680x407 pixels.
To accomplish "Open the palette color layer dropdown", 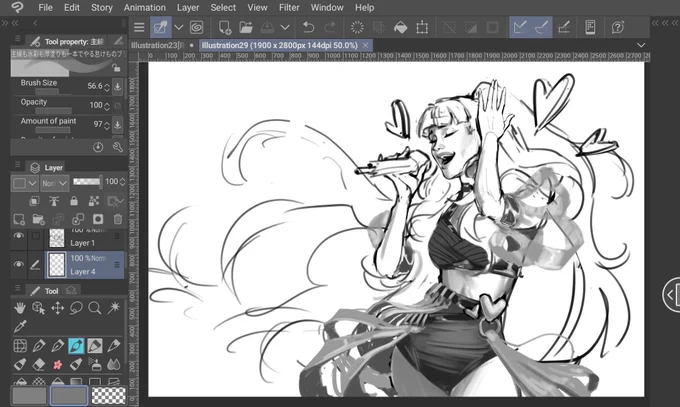I will coord(24,183).
